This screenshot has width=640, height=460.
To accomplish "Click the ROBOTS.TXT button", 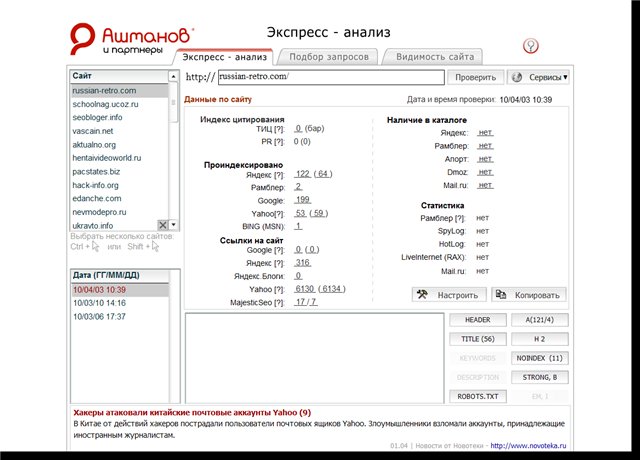I will coord(478,396).
